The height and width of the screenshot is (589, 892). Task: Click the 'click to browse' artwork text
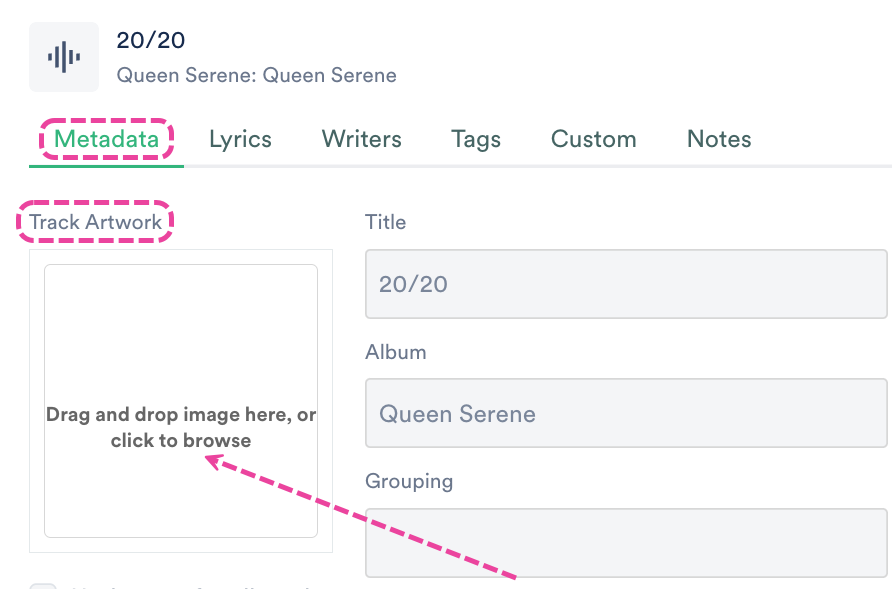tap(181, 440)
